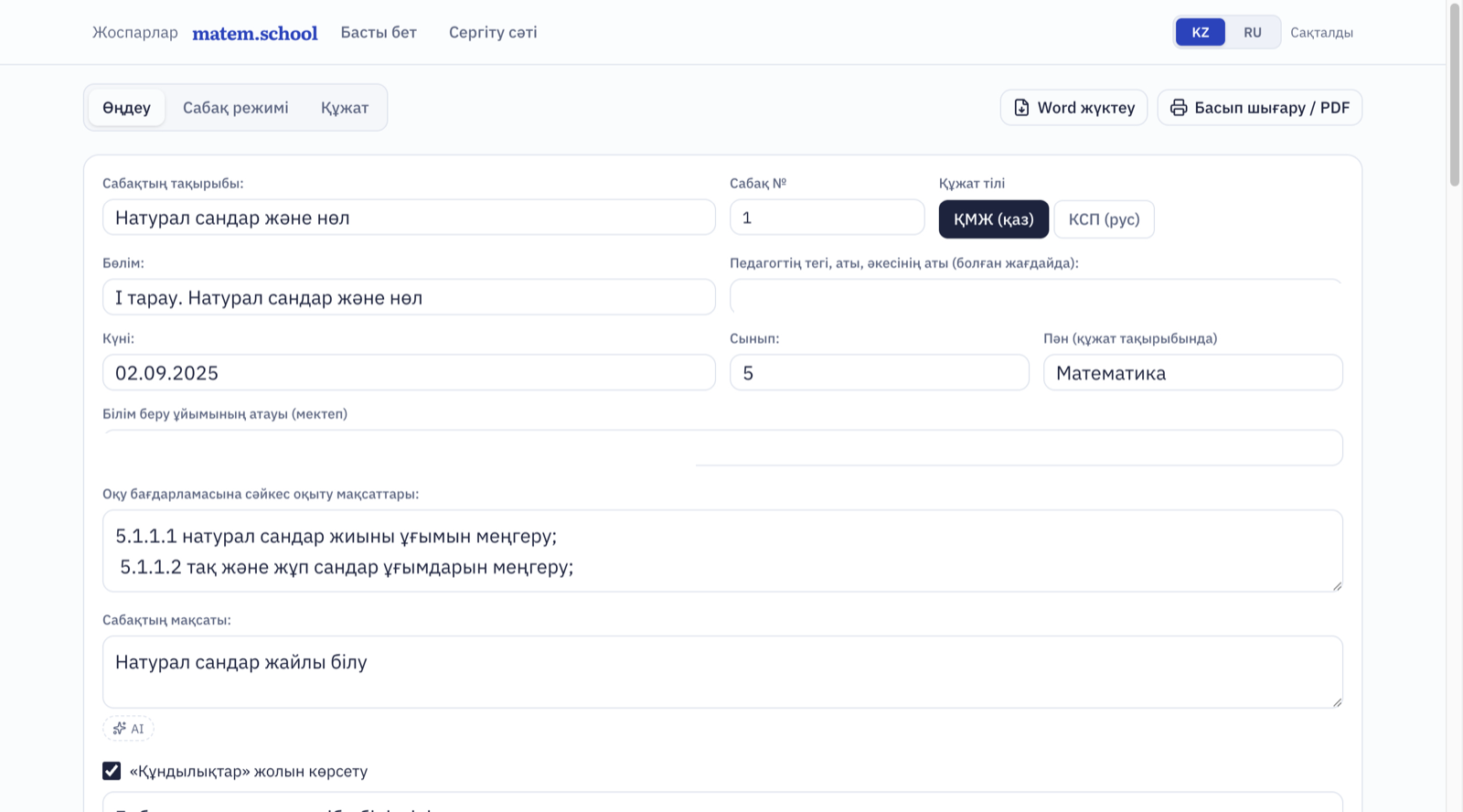This screenshot has width=1463, height=812.
Task: Click Басып шығару / PDF button
Action: (x=1260, y=108)
